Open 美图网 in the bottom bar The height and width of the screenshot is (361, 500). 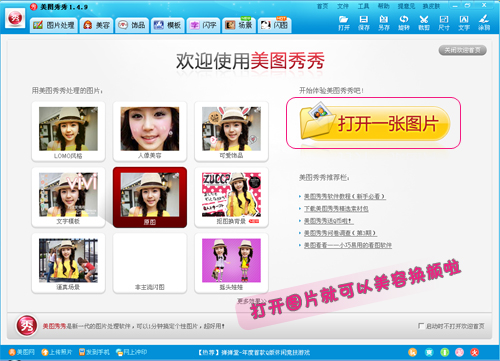point(22,352)
